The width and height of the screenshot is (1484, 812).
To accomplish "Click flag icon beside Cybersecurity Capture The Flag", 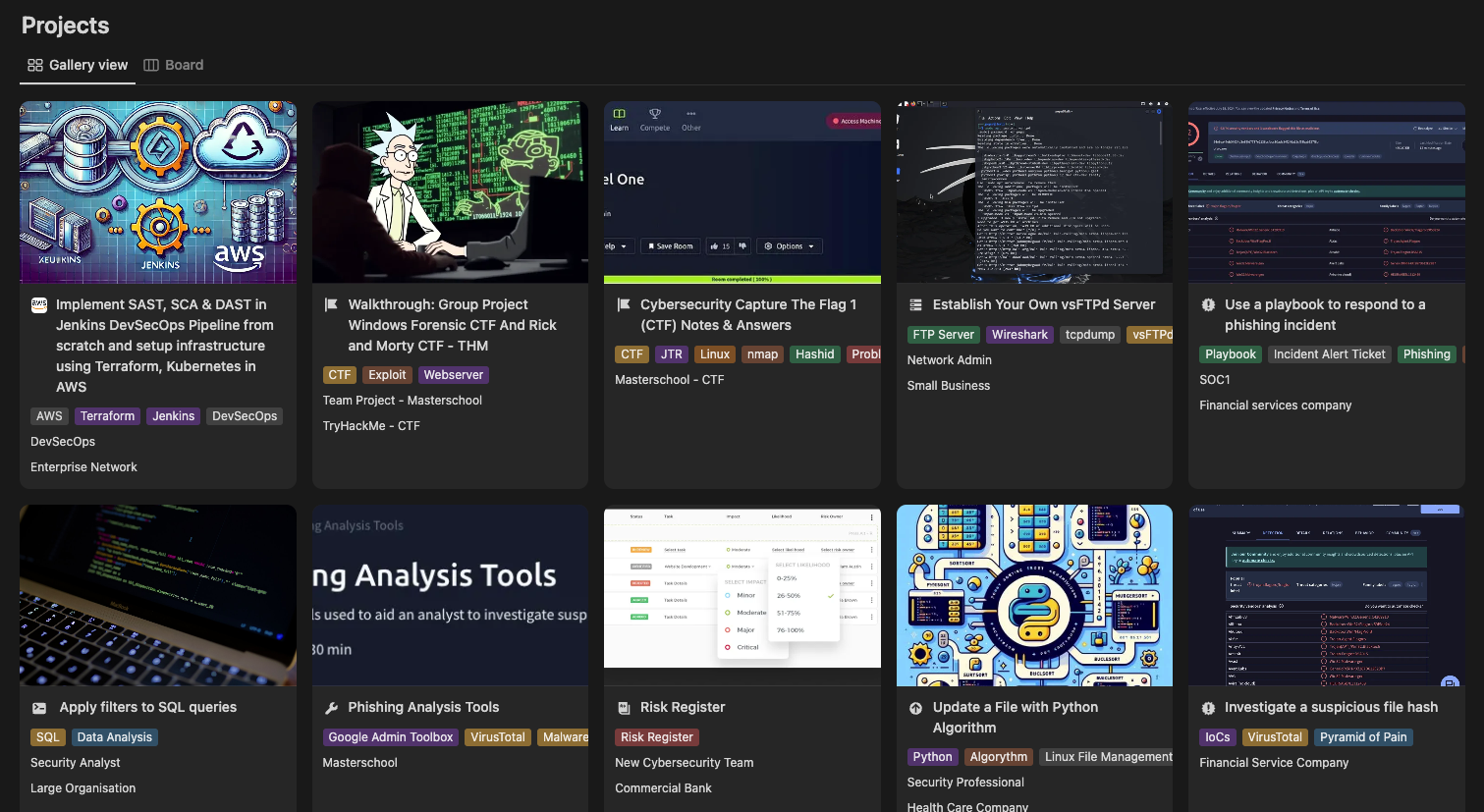I will pos(624,304).
